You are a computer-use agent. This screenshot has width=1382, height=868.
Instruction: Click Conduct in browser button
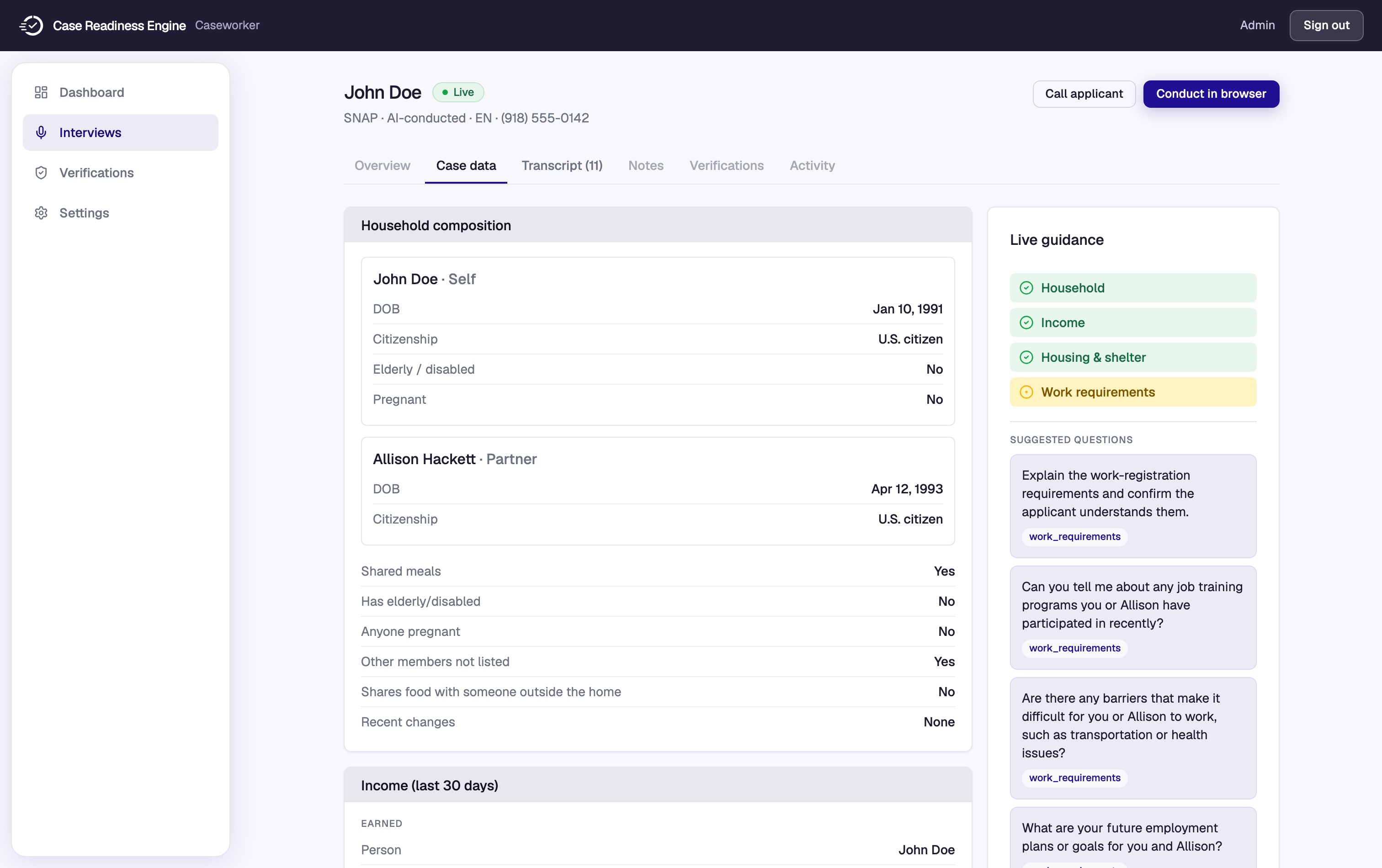(x=1211, y=94)
